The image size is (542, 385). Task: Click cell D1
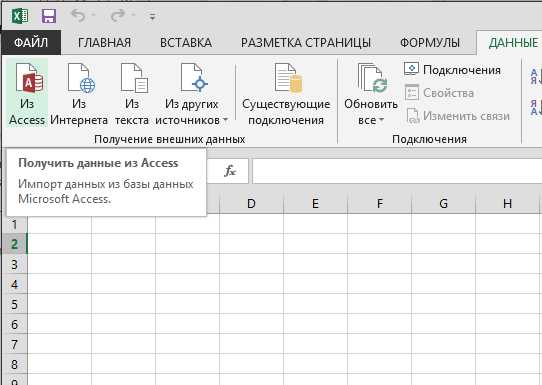tap(251, 224)
